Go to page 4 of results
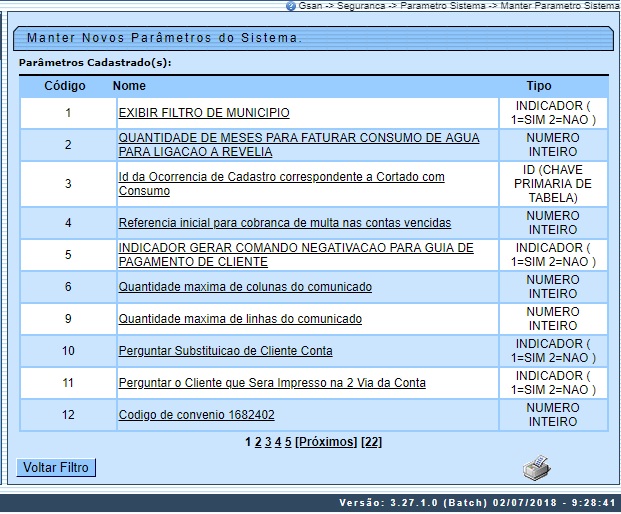 pyautogui.click(x=278, y=442)
